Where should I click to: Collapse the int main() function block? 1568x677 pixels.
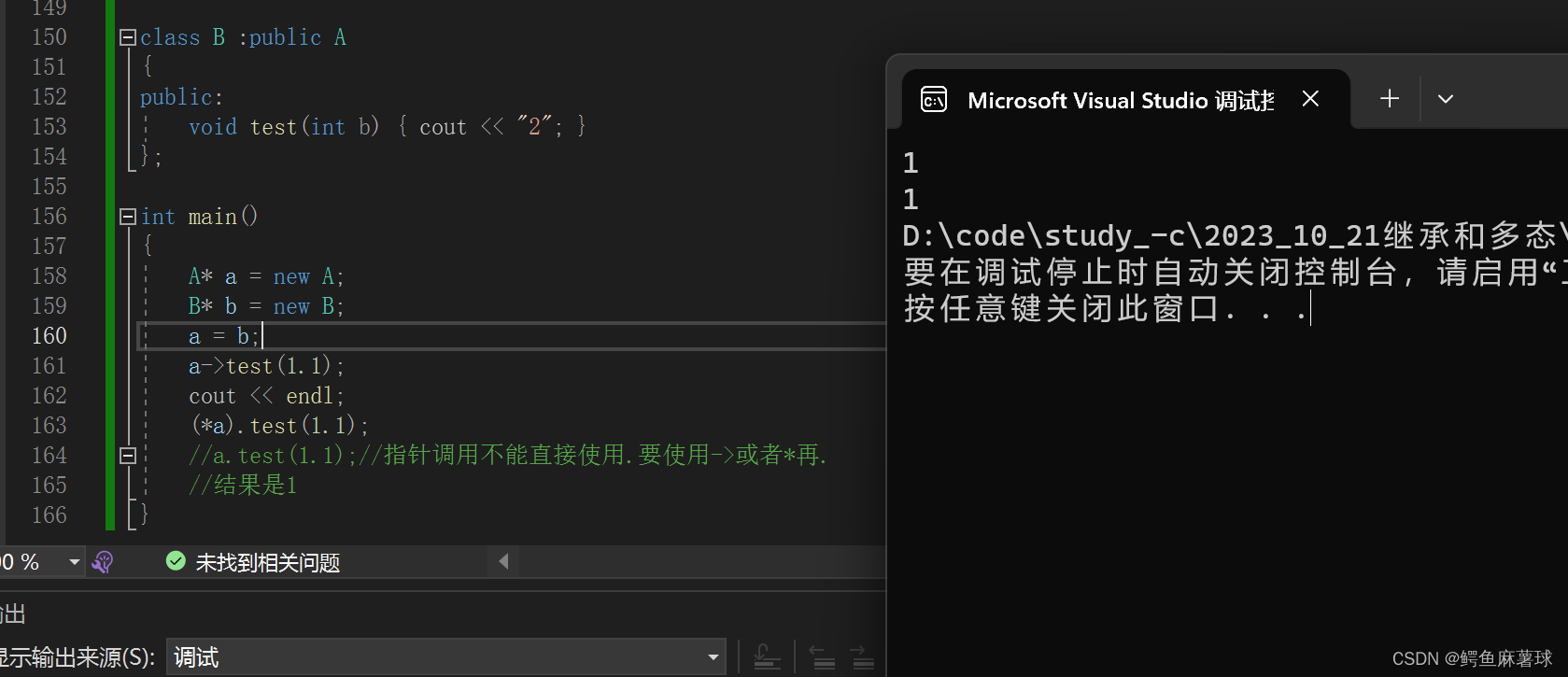(128, 217)
